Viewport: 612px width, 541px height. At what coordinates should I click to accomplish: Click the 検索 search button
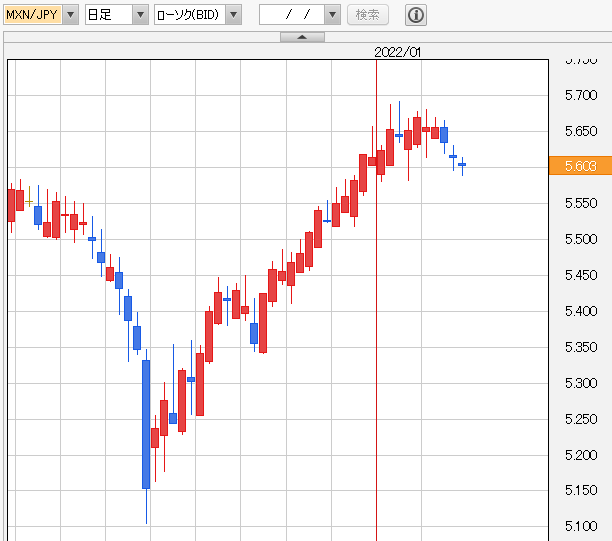point(368,15)
